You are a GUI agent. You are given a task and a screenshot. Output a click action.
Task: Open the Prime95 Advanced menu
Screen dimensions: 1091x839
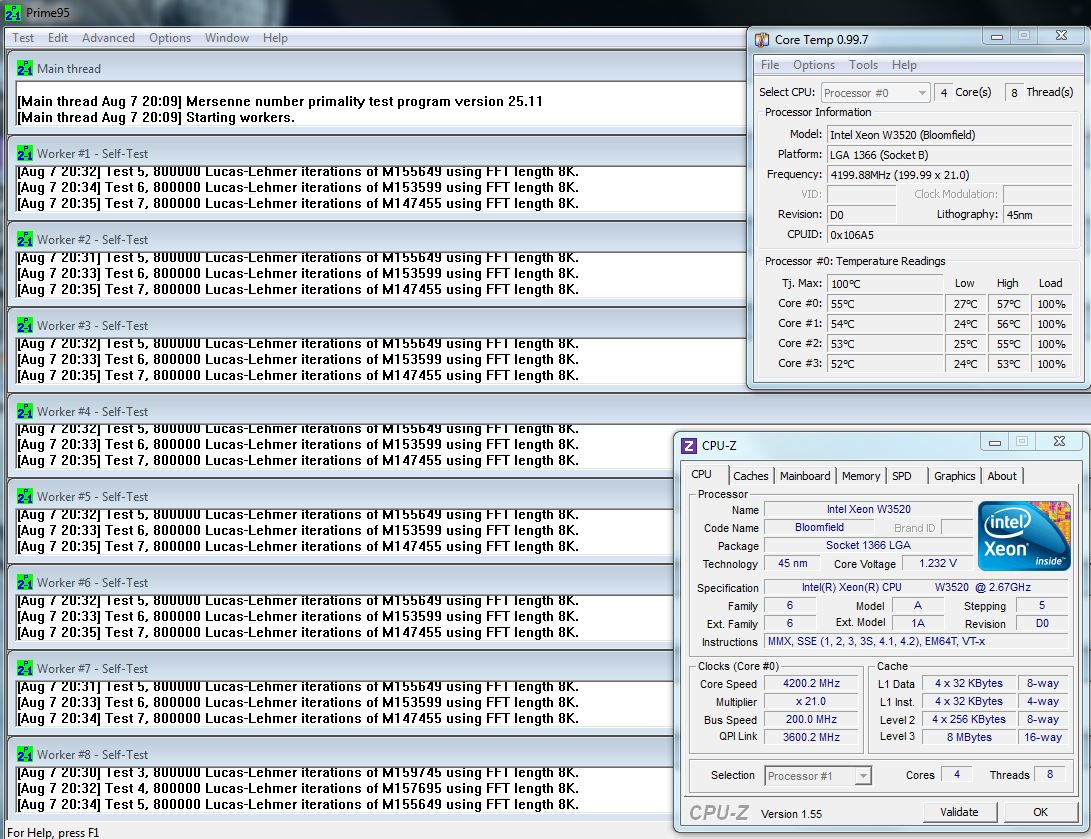(x=109, y=38)
